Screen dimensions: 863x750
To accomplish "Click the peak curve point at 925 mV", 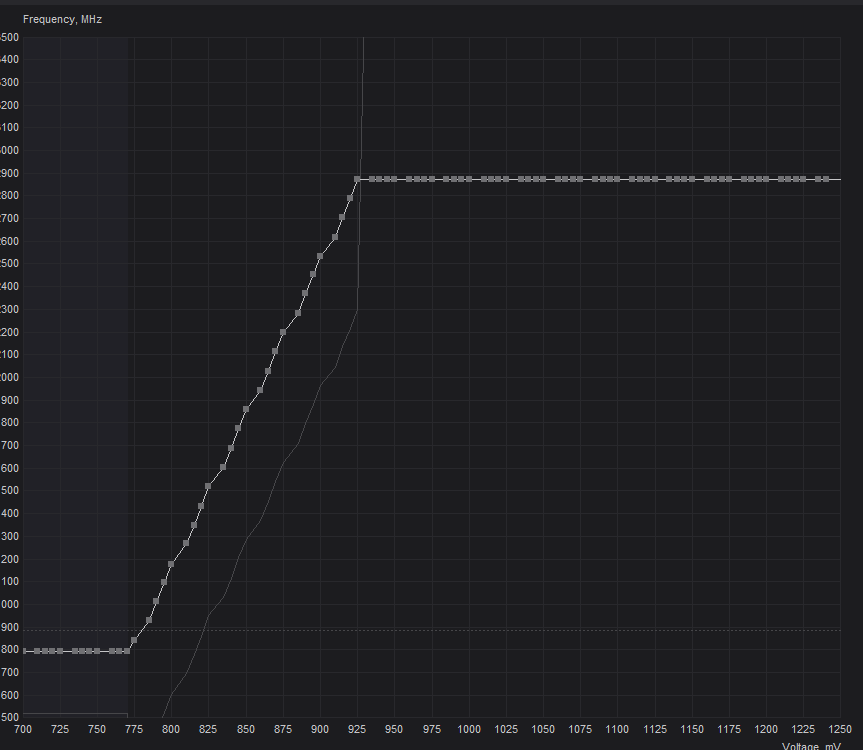I will pos(357,179).
